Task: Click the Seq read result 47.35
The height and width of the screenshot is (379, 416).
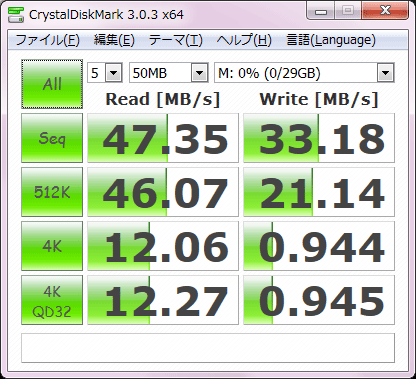Action: click(163, 138)
